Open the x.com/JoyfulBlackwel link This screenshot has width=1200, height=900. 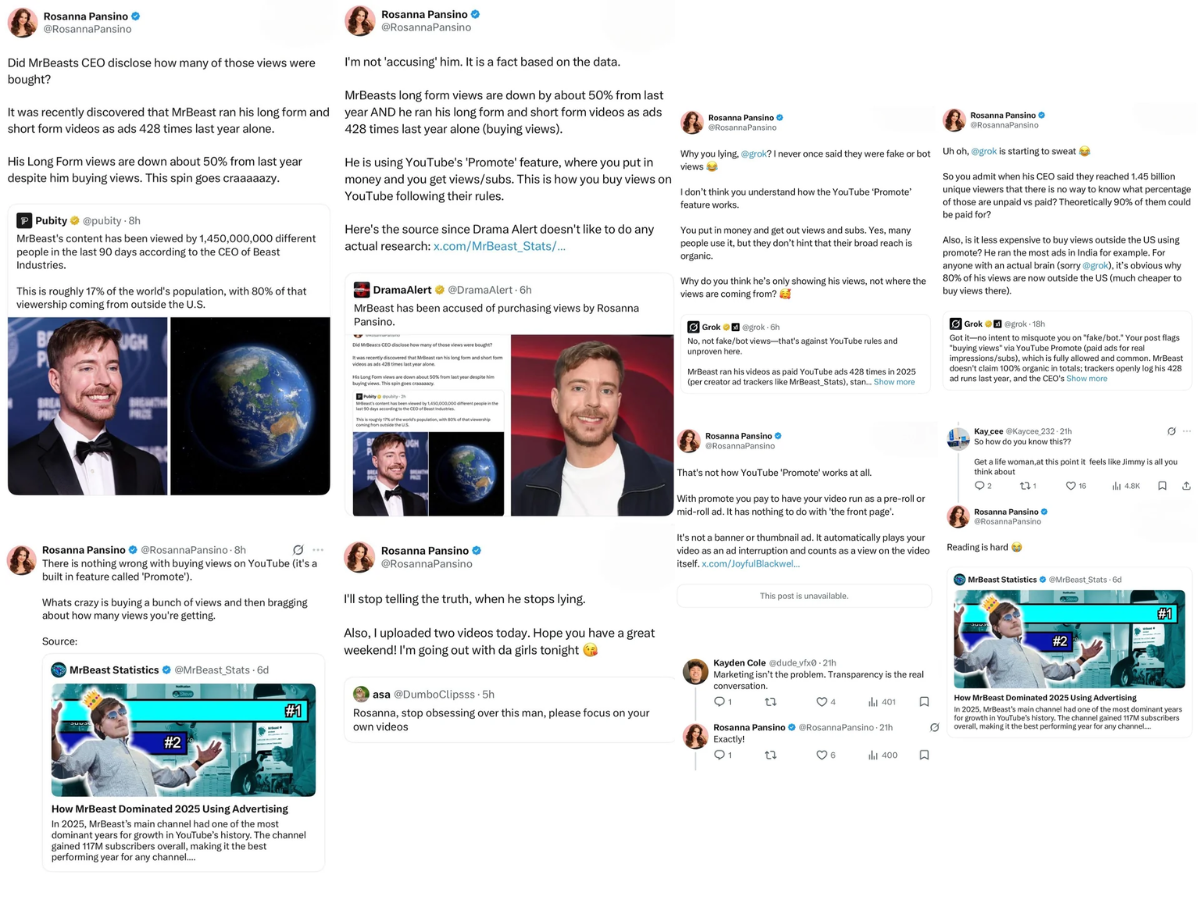751,564
